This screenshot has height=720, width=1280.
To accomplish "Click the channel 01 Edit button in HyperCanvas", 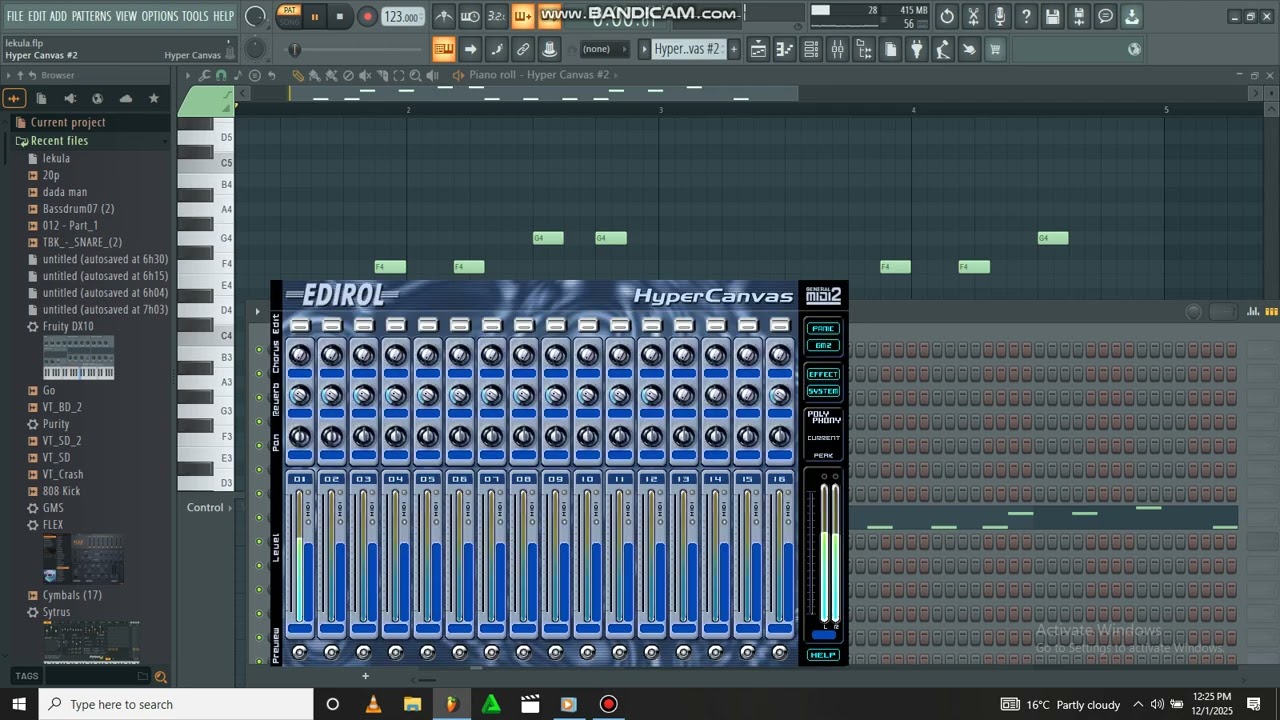I will coord(299,325).
